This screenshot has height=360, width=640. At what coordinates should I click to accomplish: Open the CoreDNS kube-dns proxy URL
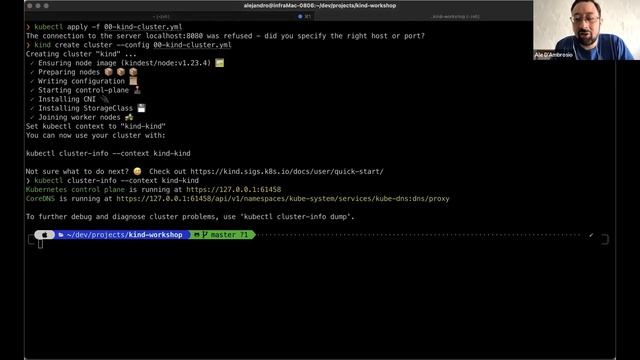(283, 199)
